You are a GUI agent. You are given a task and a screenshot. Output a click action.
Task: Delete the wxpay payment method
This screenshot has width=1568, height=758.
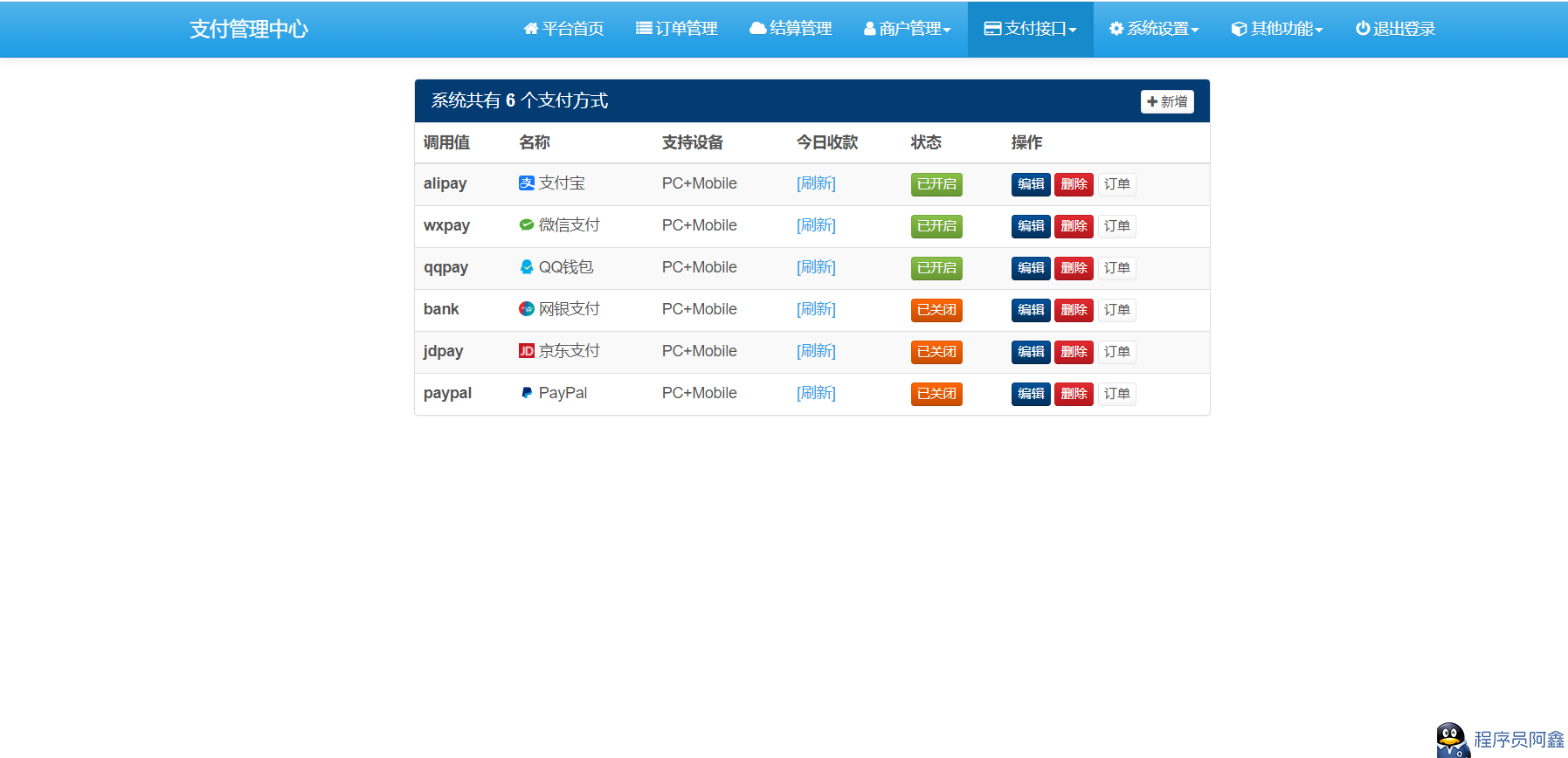1074,226
